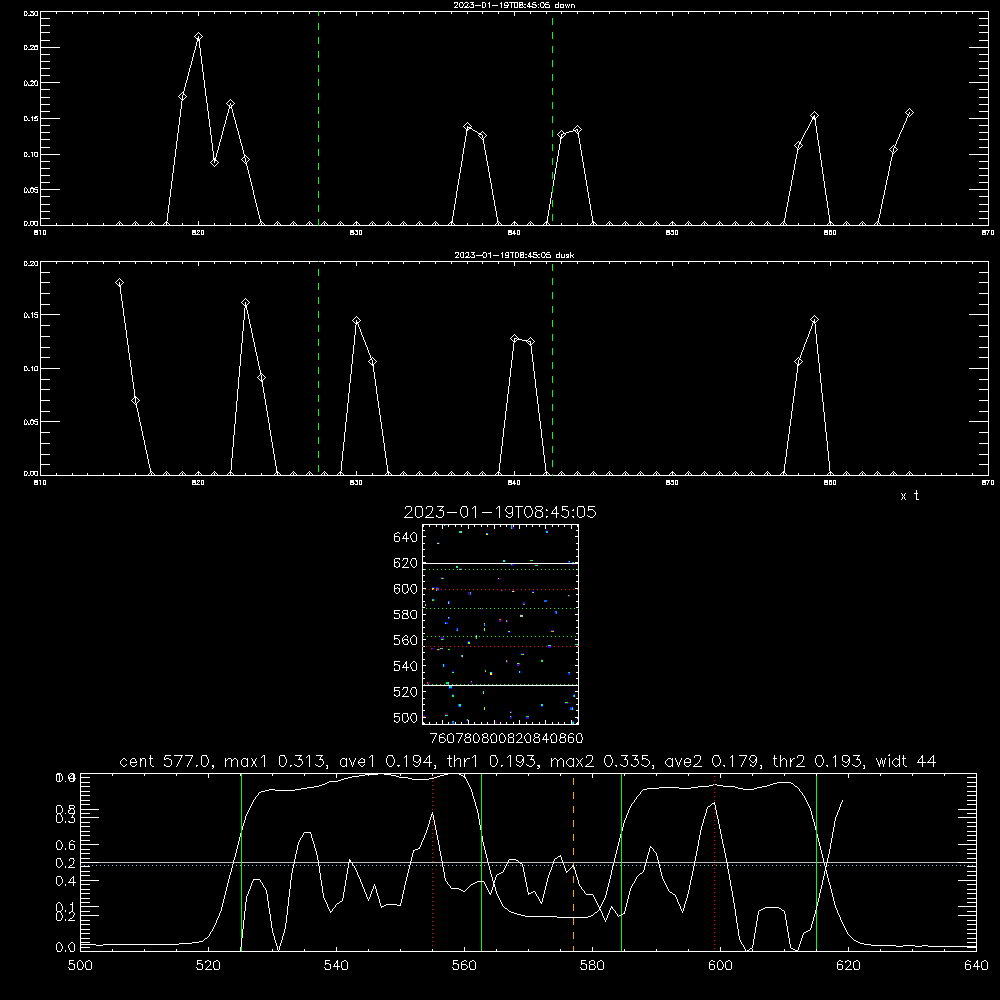
Task: Click the '500' y-axis label of scatter image
Action: click(405, 718)
